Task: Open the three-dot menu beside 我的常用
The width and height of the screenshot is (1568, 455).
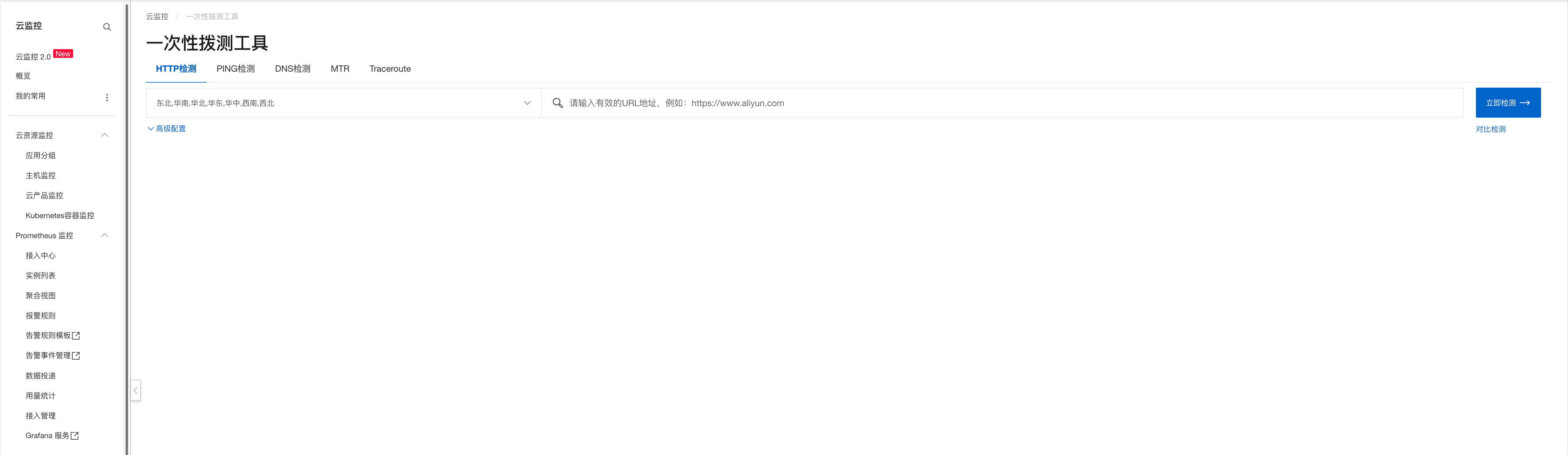Action: click(107, 97)
